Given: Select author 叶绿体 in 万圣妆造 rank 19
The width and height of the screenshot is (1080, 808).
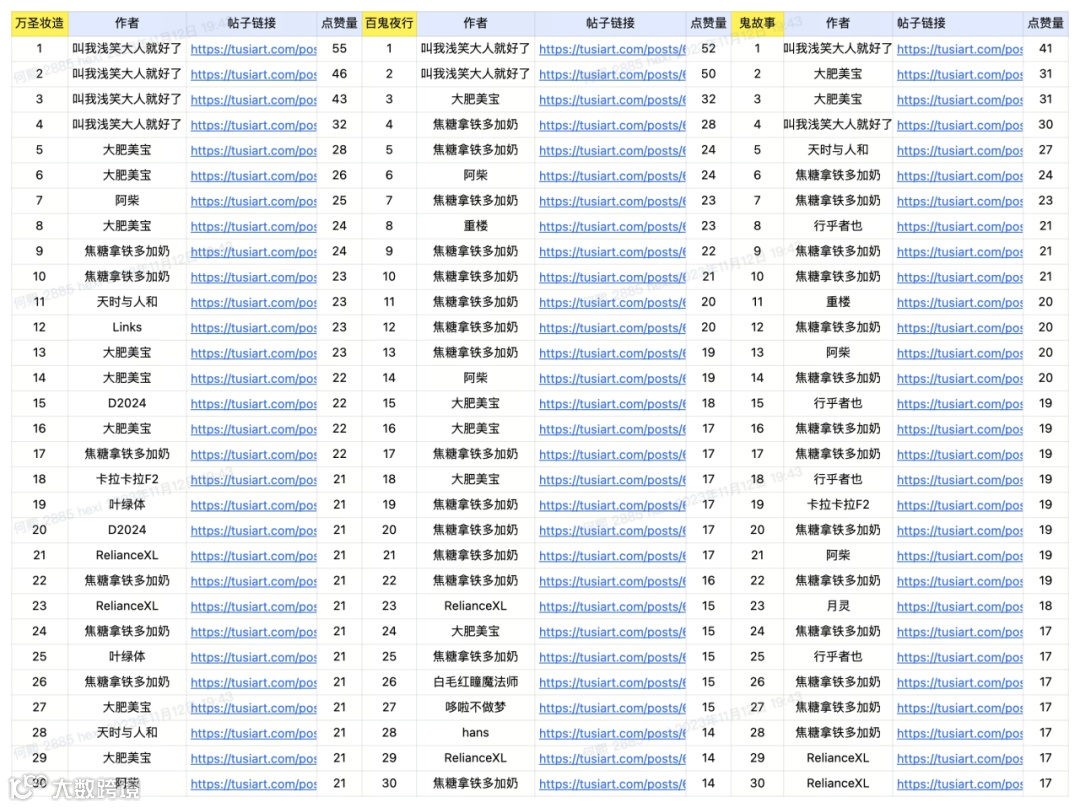Looking at the screenshot, I should (127, 504).
